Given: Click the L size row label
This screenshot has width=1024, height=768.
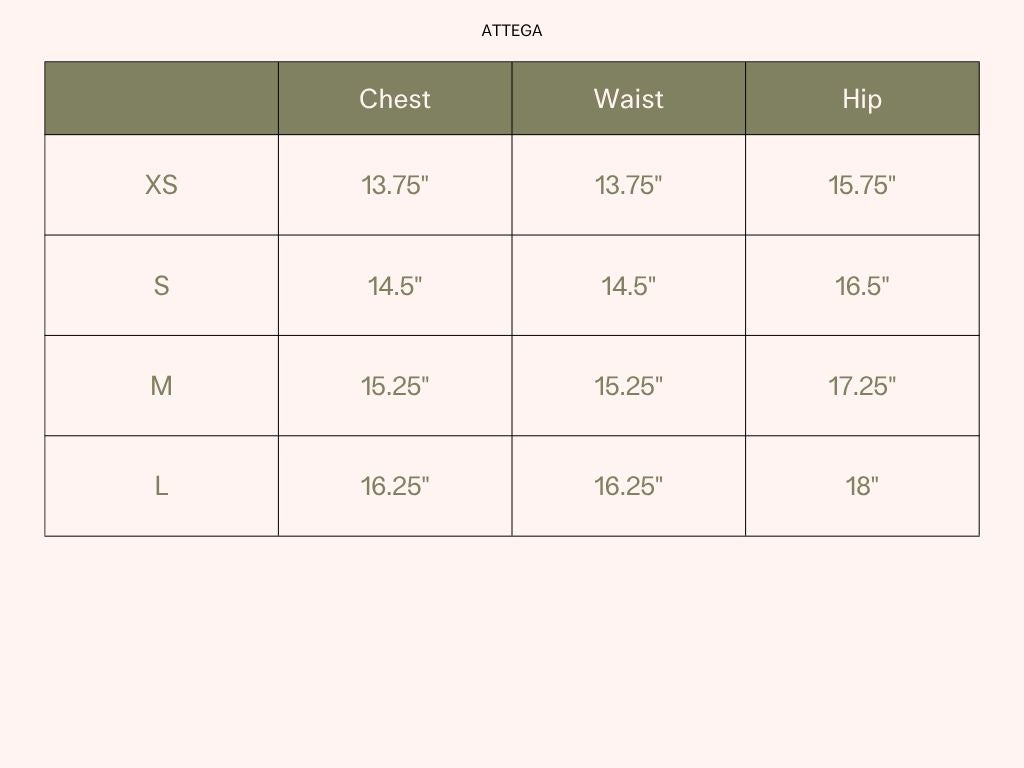Looking at the screenshot, I should (161, 486).
